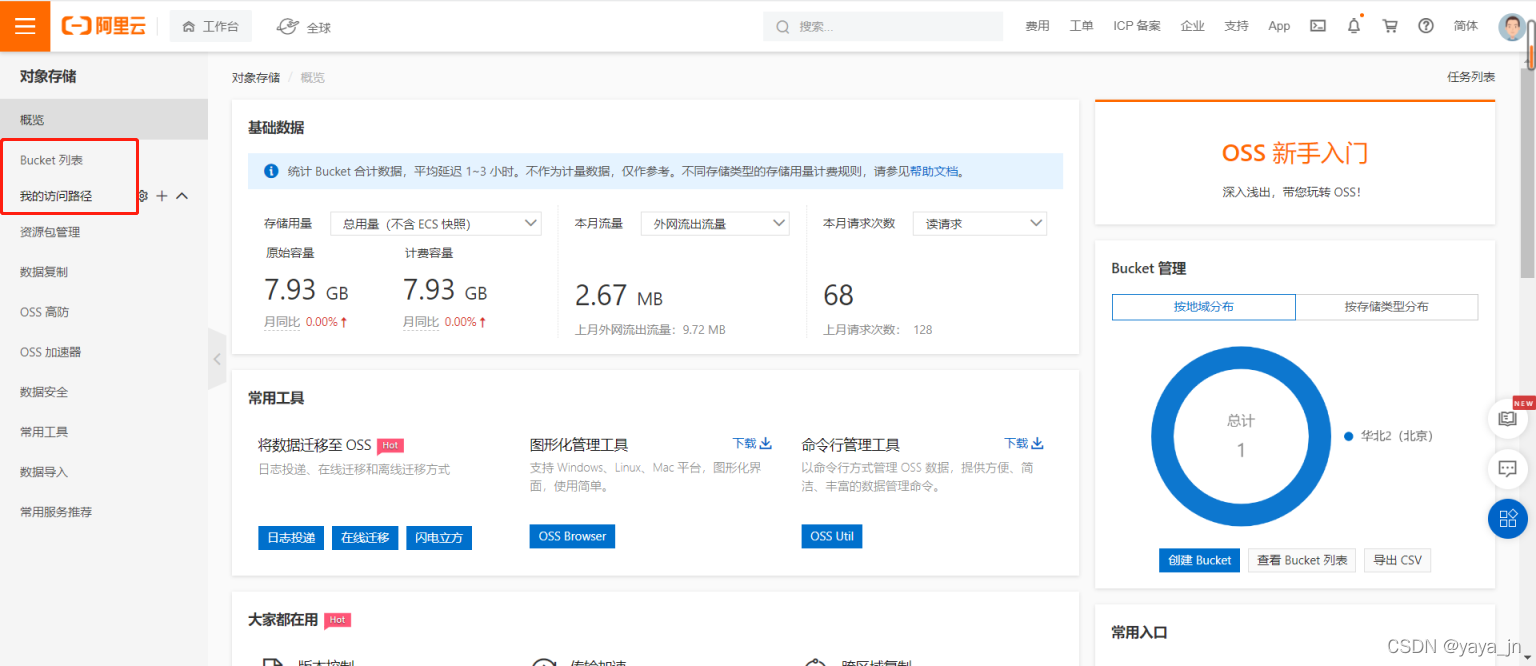Click the download icon for 命令行管理工具

click(x=1038, y=443)
